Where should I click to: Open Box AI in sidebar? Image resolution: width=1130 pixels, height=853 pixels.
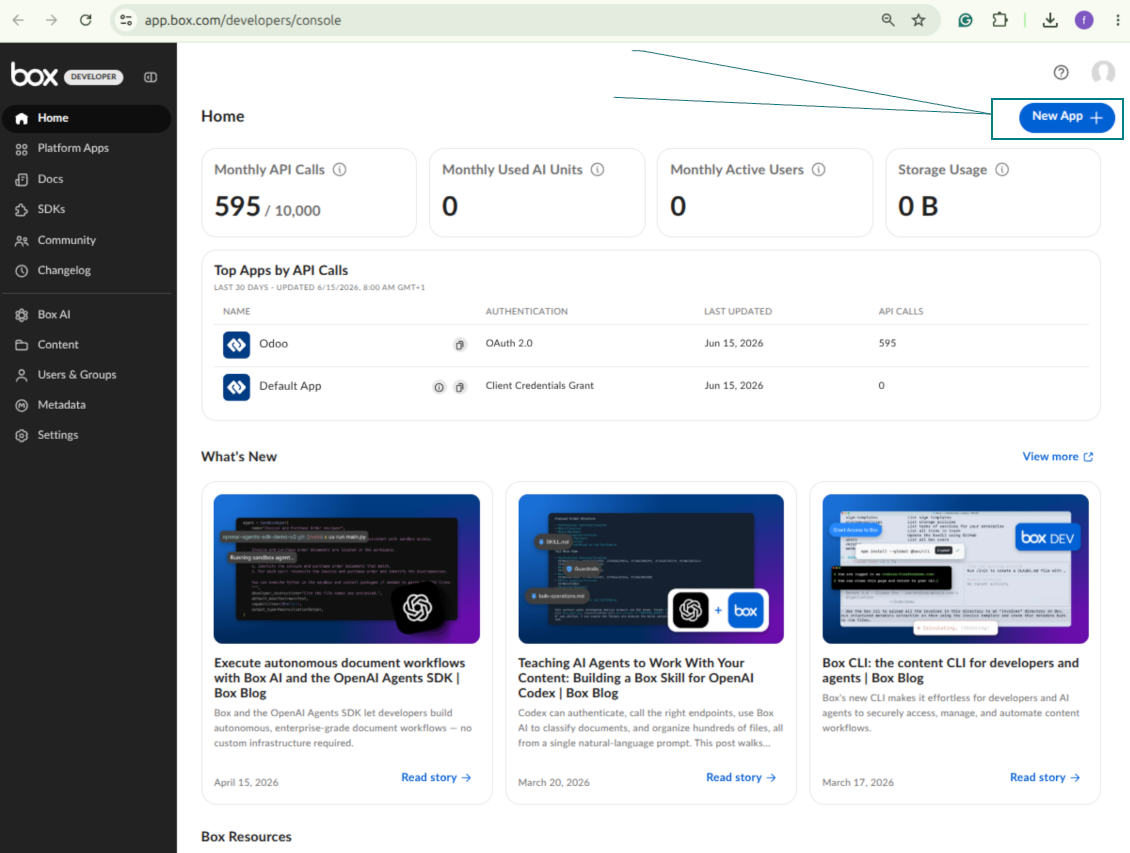pos(86,315)
